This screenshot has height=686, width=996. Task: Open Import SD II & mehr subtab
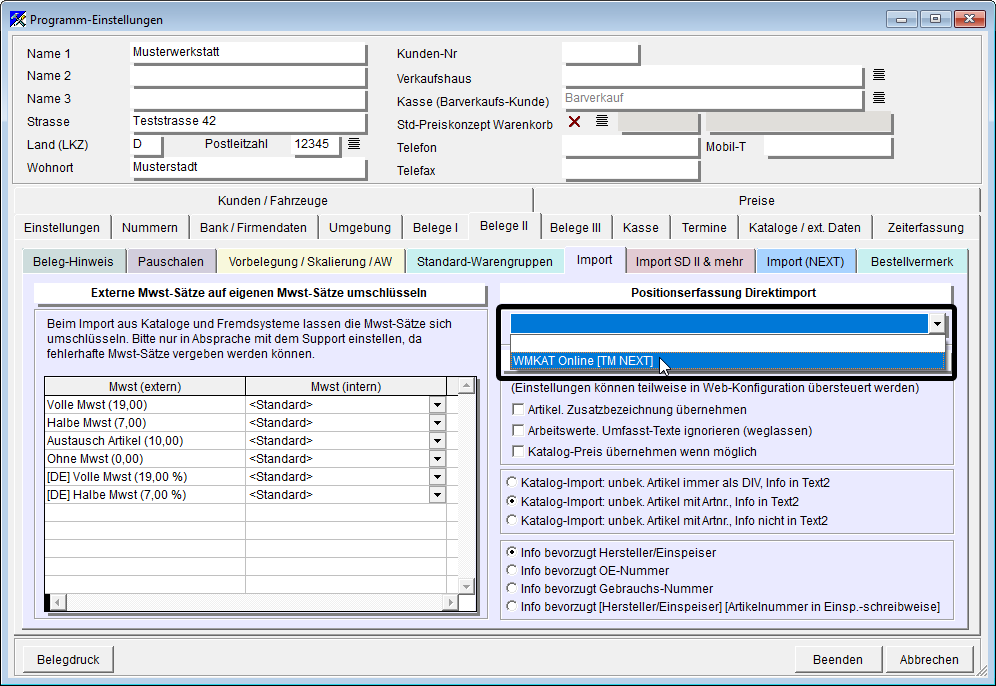coord(689,262)
